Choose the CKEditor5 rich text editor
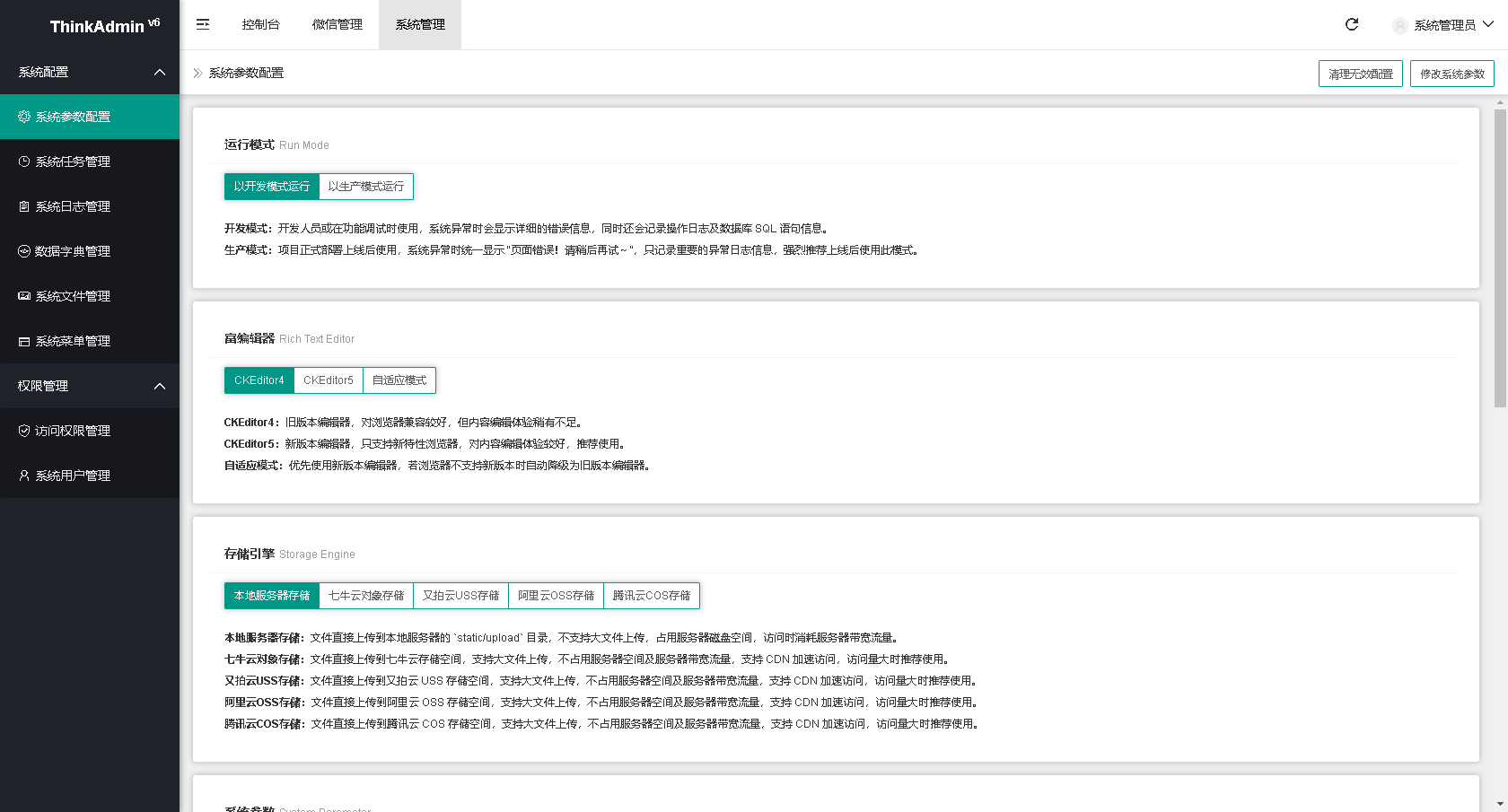The height and width of the screenshot is (812, 1508). (329, 380)
